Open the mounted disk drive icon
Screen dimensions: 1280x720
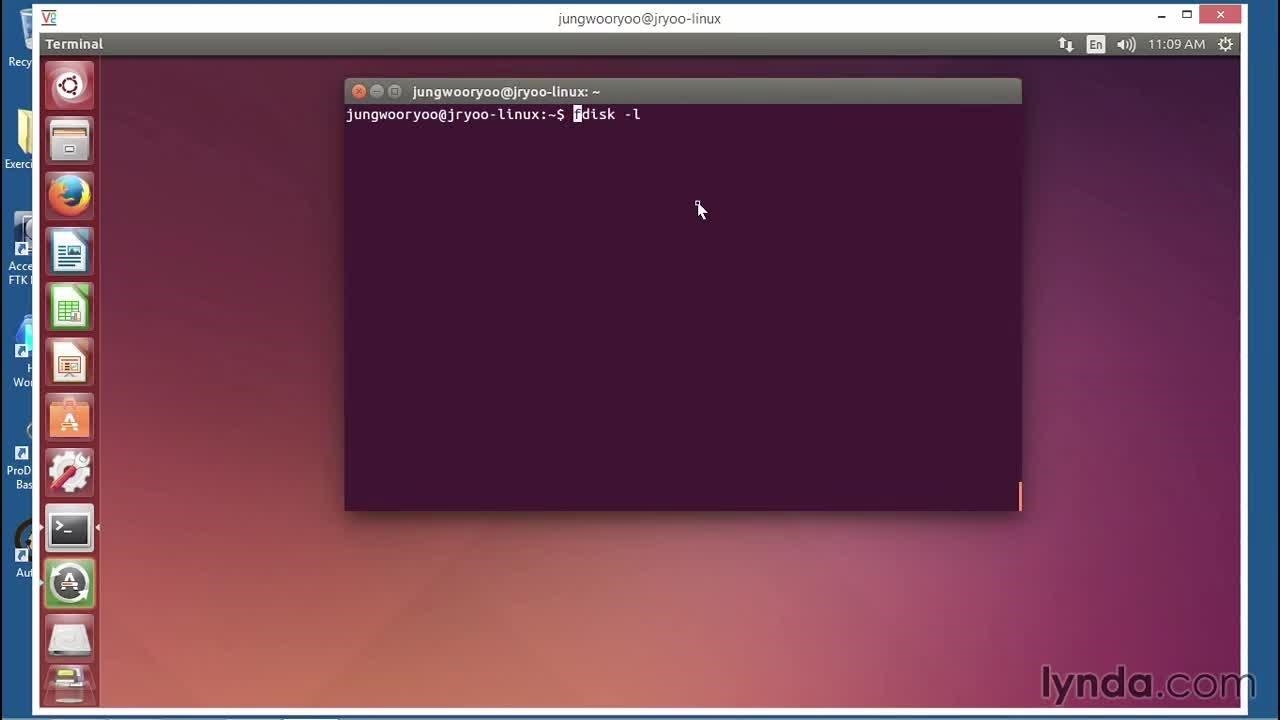[69, 638]
